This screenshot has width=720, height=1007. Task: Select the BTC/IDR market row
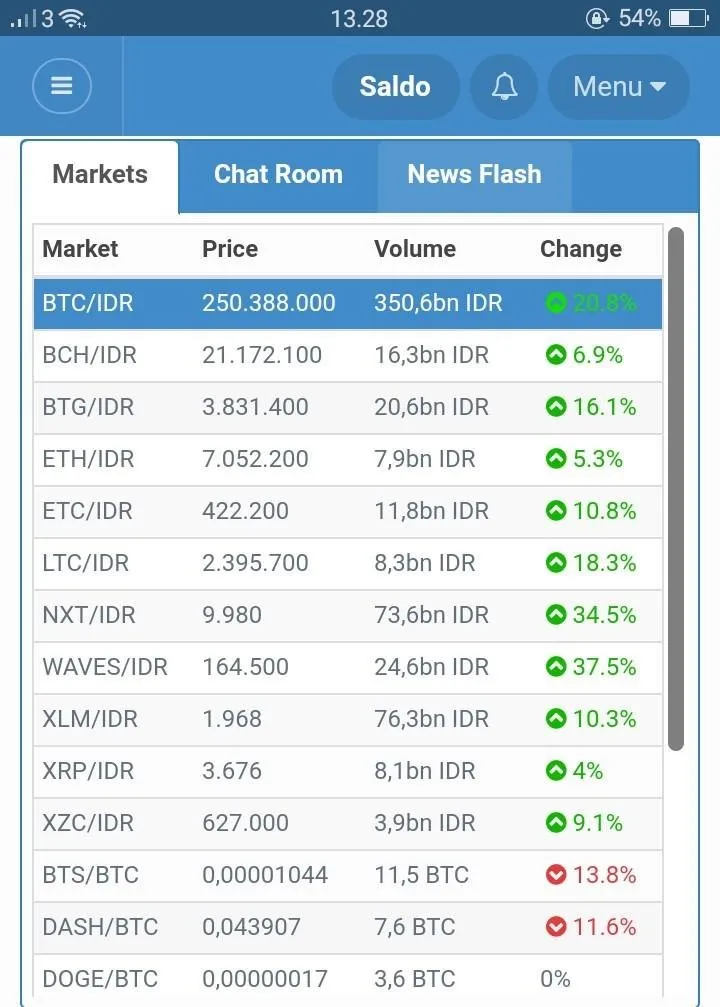click(347, 303)
